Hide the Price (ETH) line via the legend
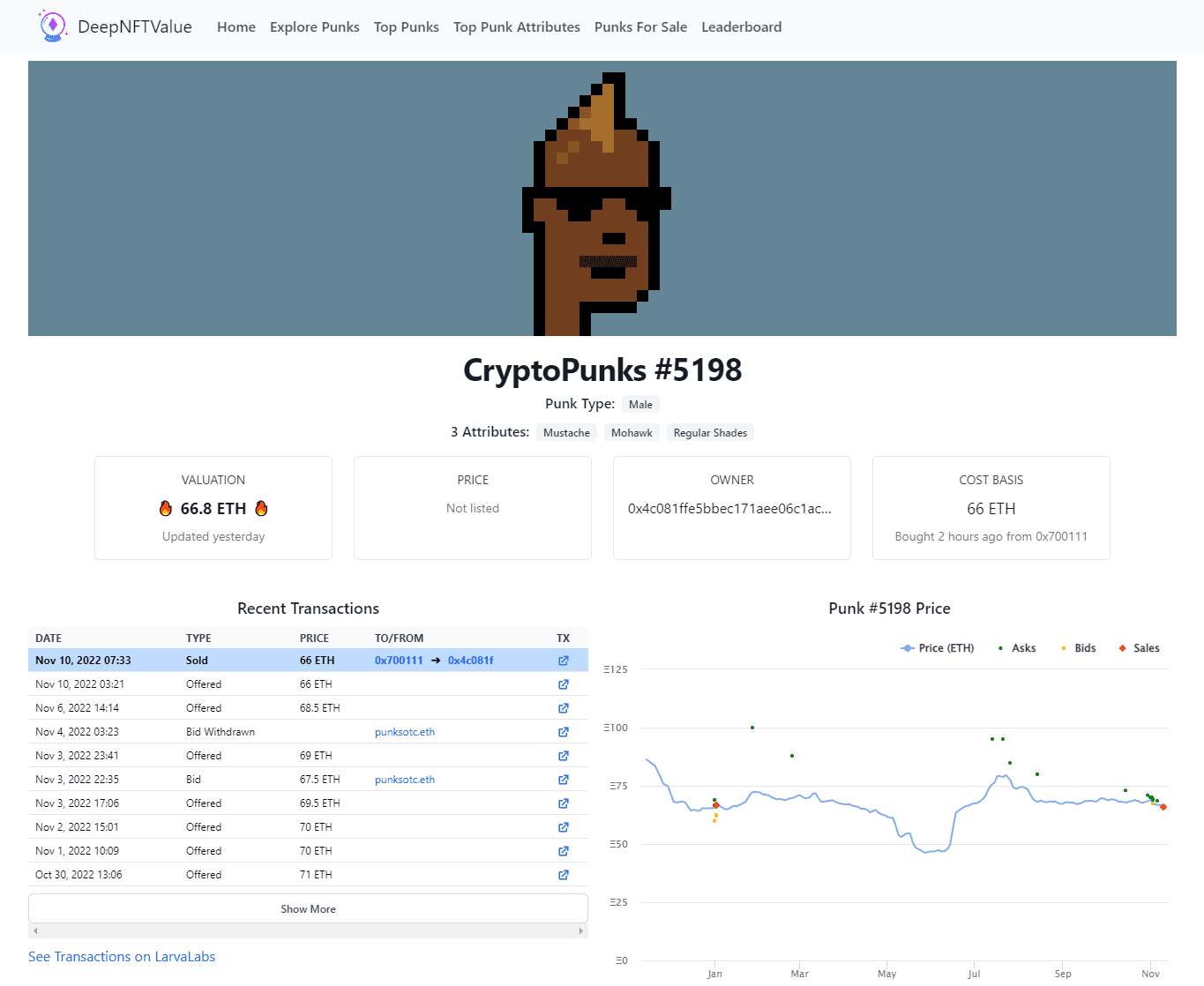This screenshot has width=1204, height=986. click(938, 647)
